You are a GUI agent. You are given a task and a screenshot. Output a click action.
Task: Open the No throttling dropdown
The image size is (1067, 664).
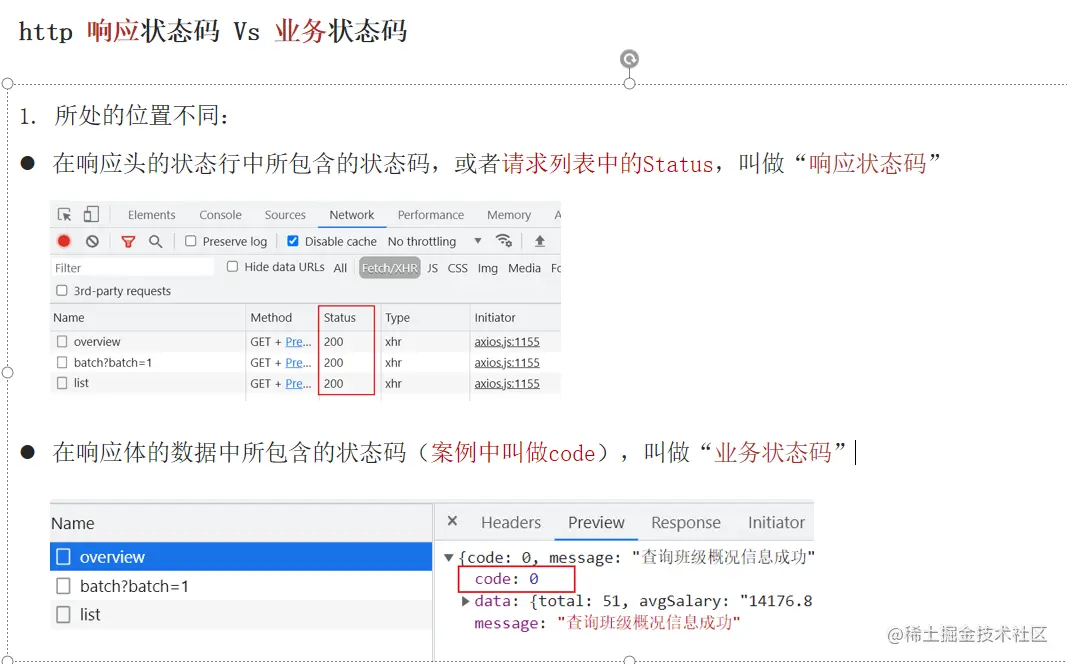pos(434,242)
